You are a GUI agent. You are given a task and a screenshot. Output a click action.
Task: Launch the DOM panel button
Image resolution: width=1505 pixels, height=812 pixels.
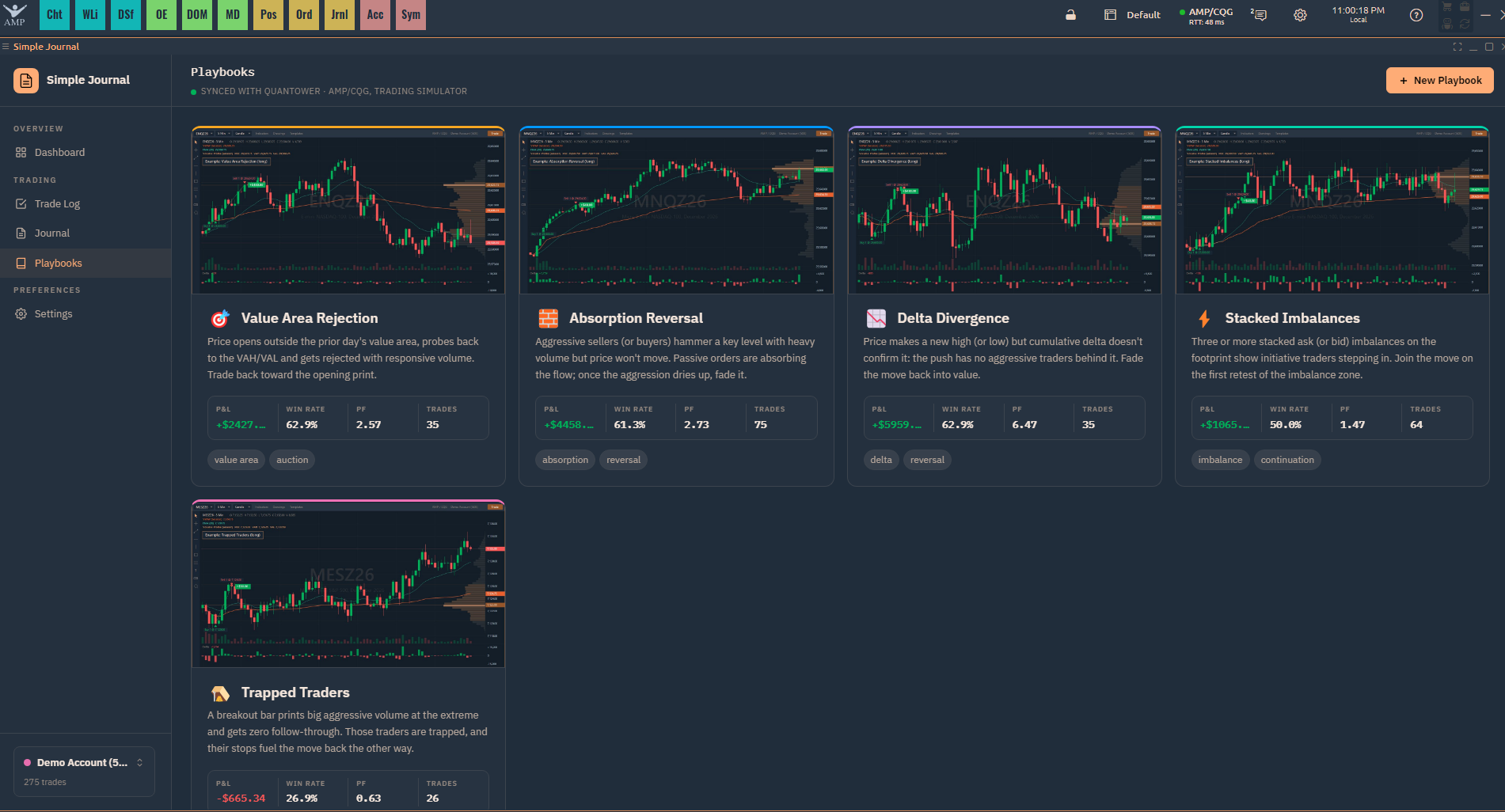coord(197,15)
